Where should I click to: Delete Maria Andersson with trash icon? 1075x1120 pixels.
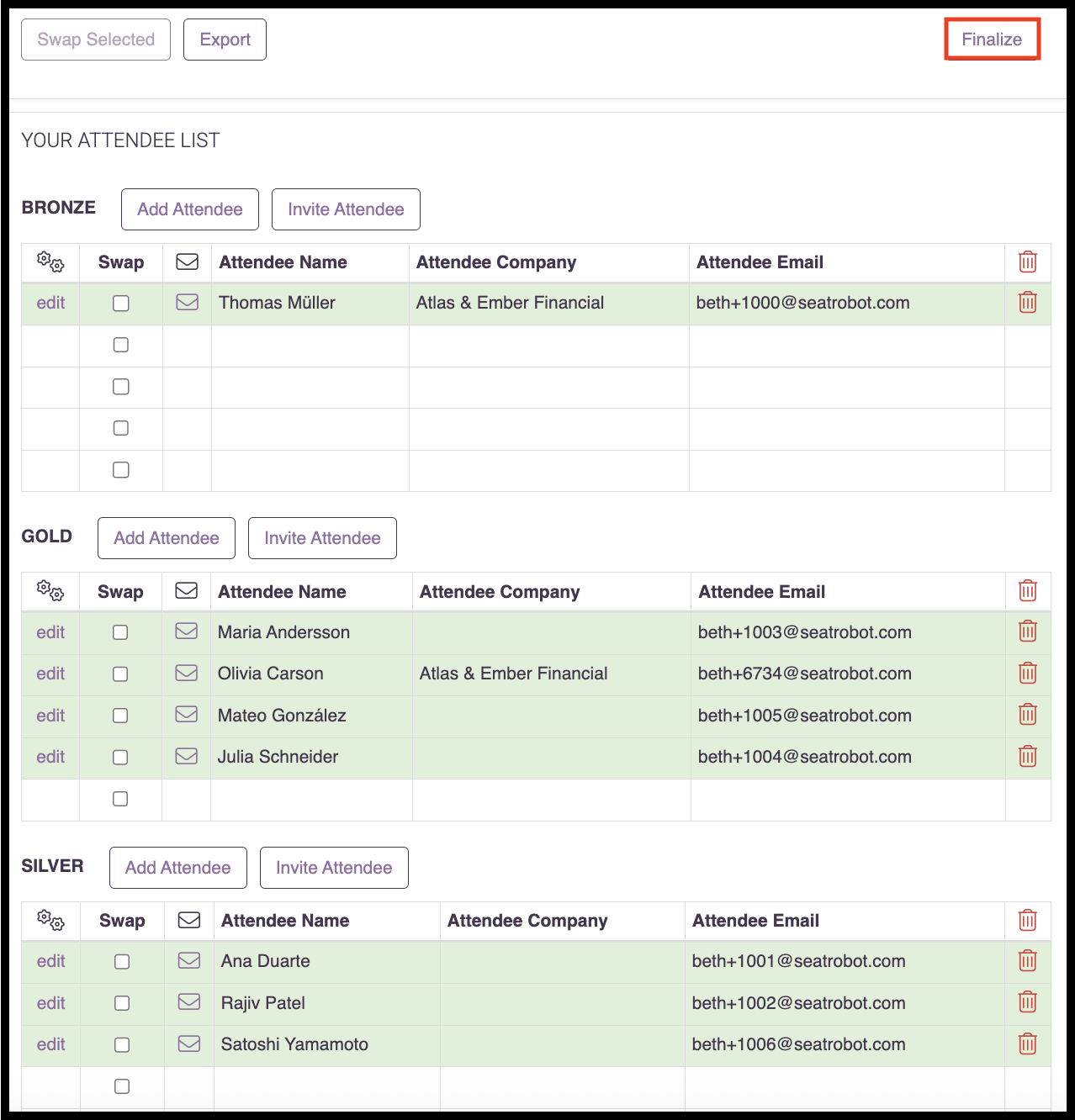[1028, 631]
